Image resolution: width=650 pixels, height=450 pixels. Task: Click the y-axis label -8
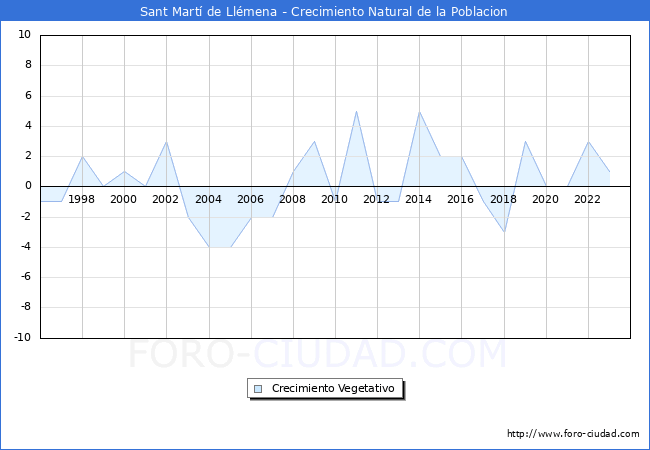tap(26, 307)
